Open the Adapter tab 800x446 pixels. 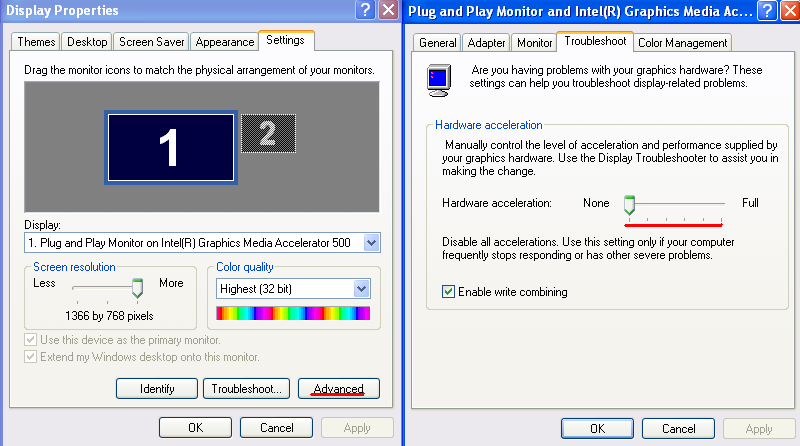pos(486,43)
